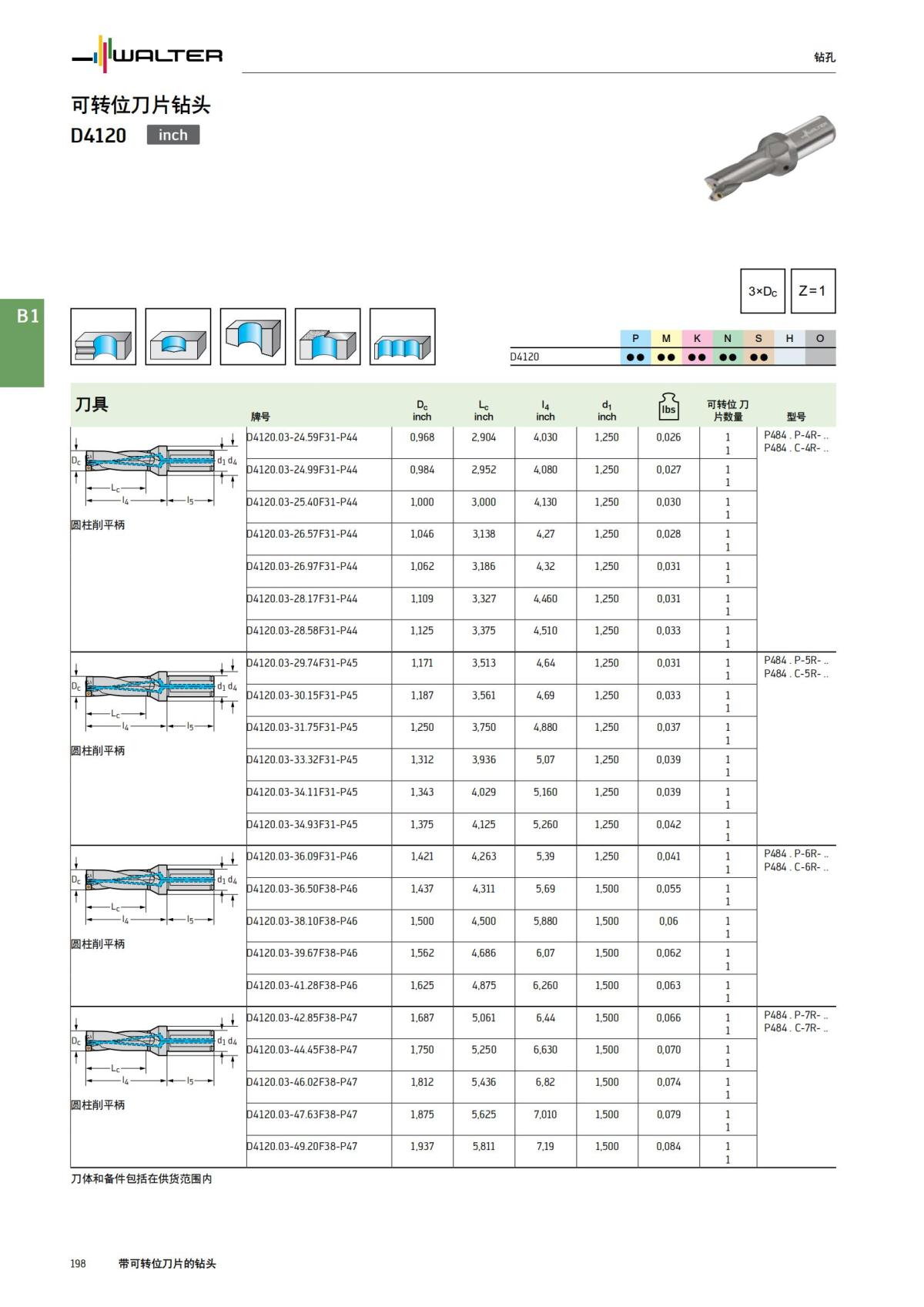Click the title 可转位刀片钻头
924x1307 pixels.
point(140,105)
